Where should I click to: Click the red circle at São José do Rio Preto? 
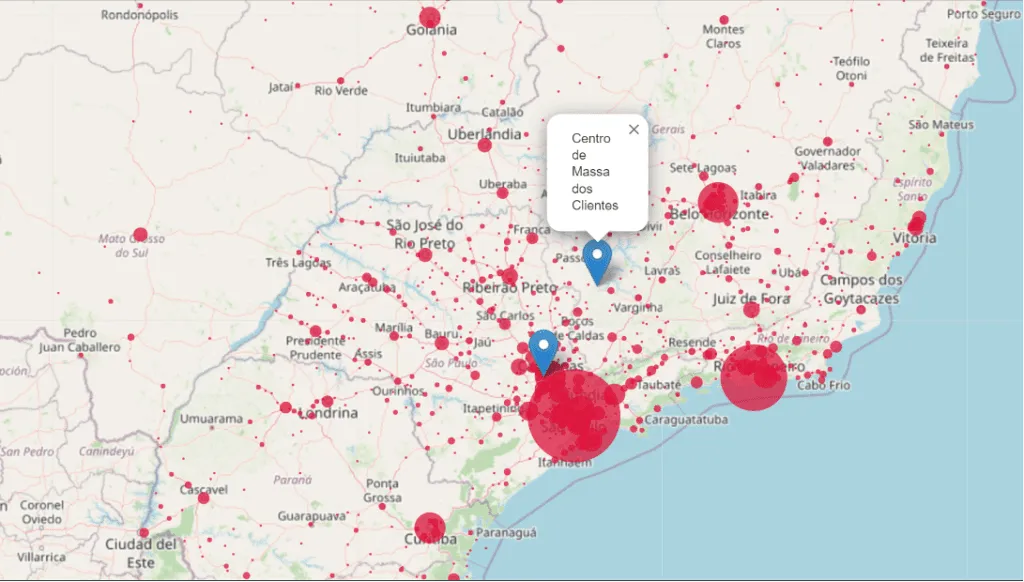coord(424,255)
